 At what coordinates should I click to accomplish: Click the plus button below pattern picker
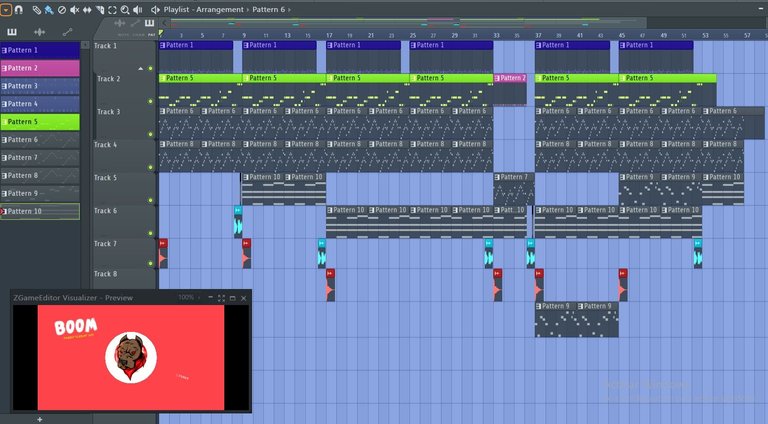40,419
